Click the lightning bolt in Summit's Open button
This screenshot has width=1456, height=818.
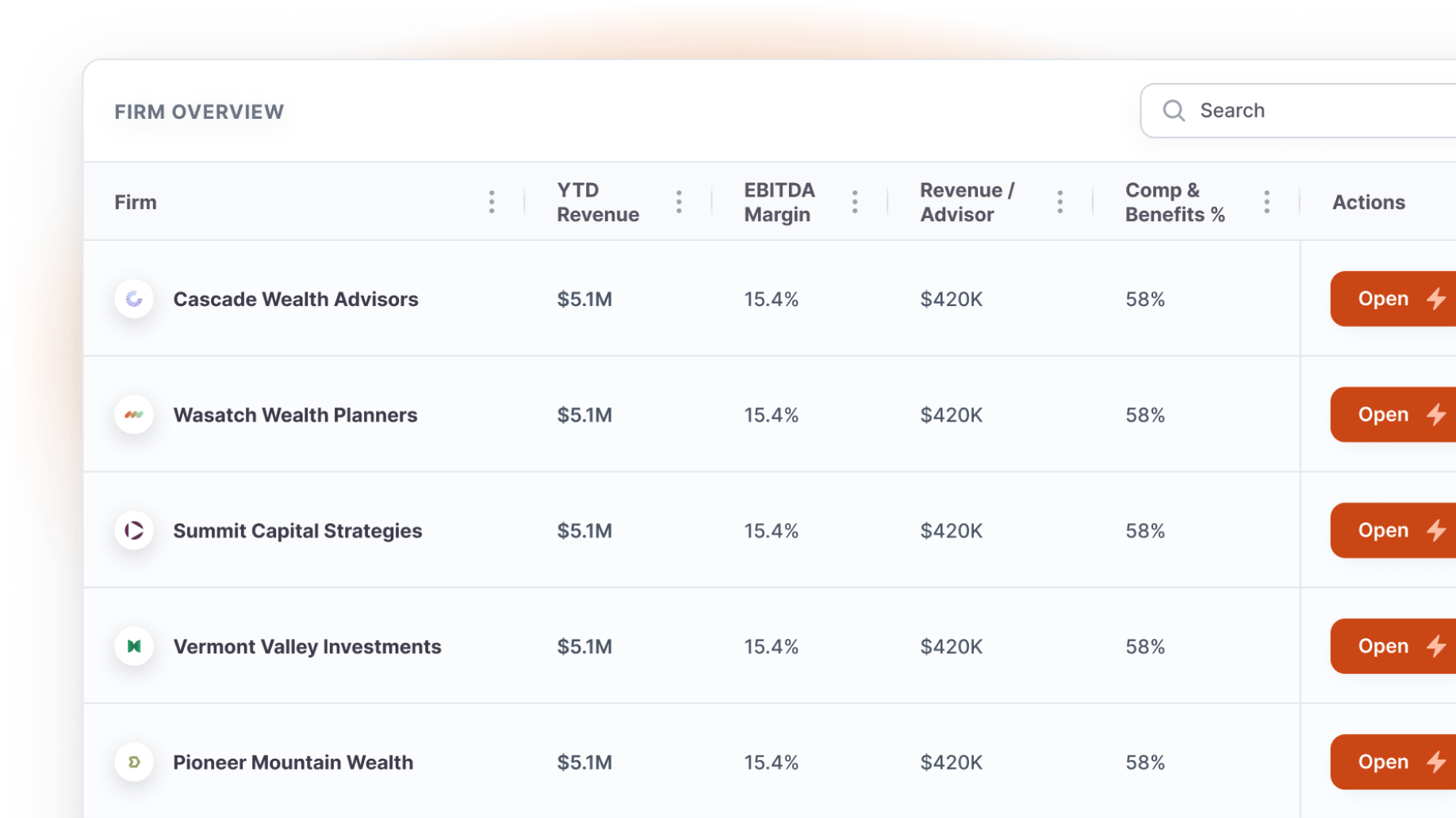tap(1436, 530)
